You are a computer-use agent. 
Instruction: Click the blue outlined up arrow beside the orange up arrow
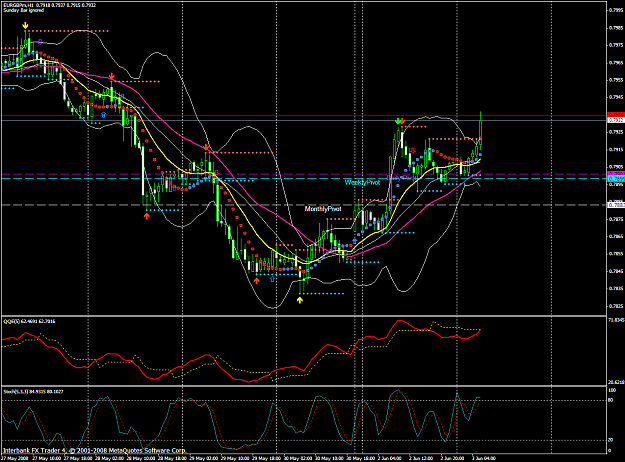[x=272, y=279]
